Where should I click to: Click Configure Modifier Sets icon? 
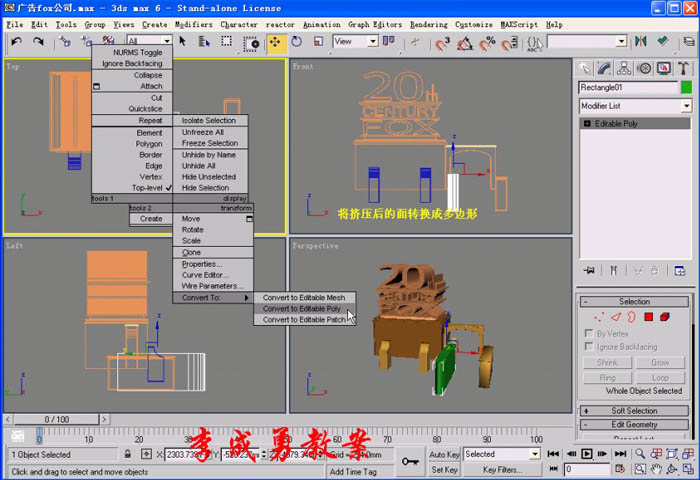(x=679, y=271)
